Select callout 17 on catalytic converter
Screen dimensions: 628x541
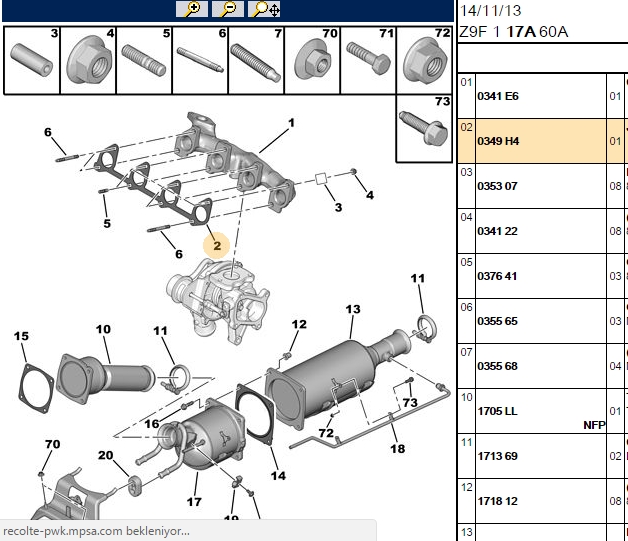194,502
